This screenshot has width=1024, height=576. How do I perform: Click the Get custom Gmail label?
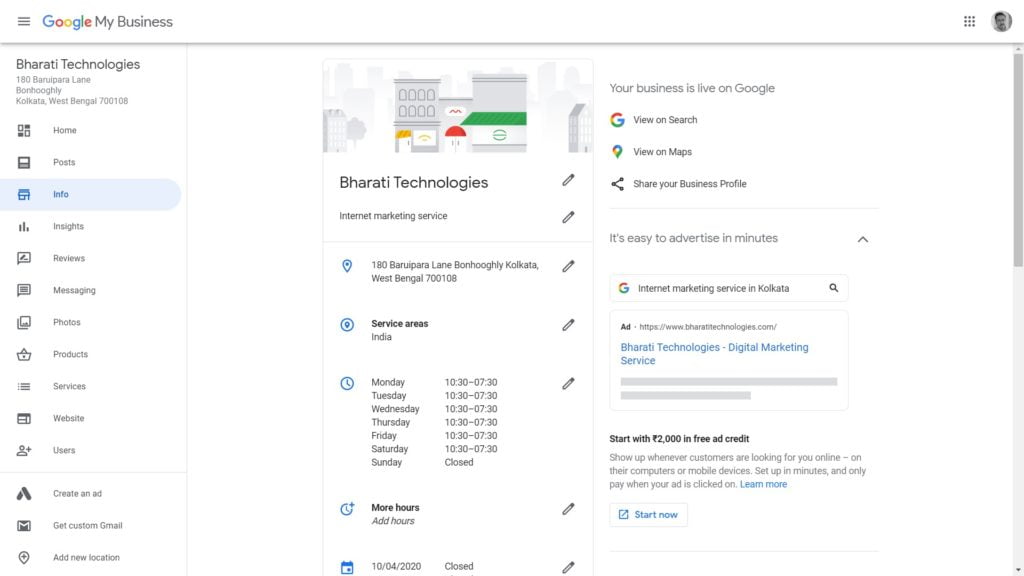pyautogui.click(x=88, y=526)
